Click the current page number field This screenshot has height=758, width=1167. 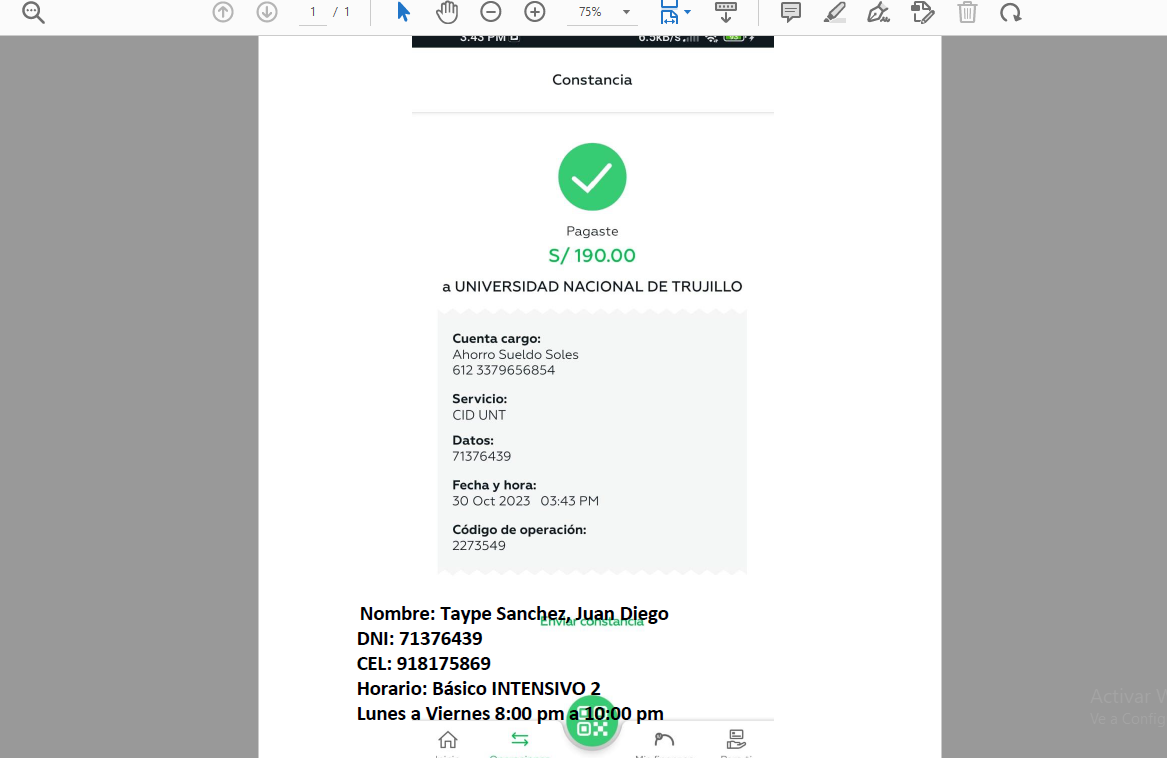(313, 12)
